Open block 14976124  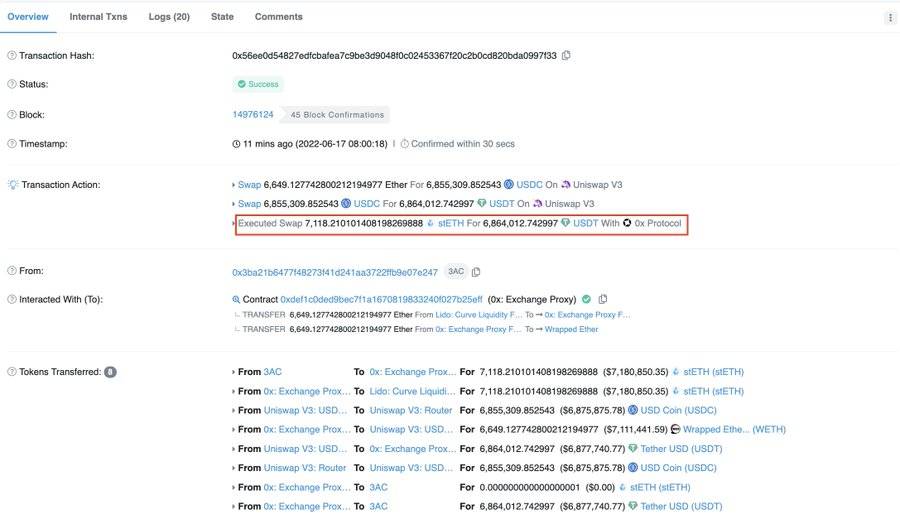pyautogui.click(x=253, y=114)
